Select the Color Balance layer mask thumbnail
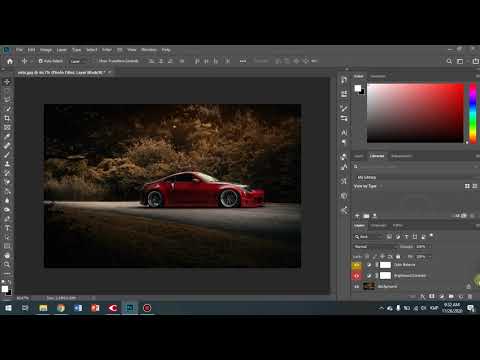The image size is (480, 360). click(x=385, y=265)
